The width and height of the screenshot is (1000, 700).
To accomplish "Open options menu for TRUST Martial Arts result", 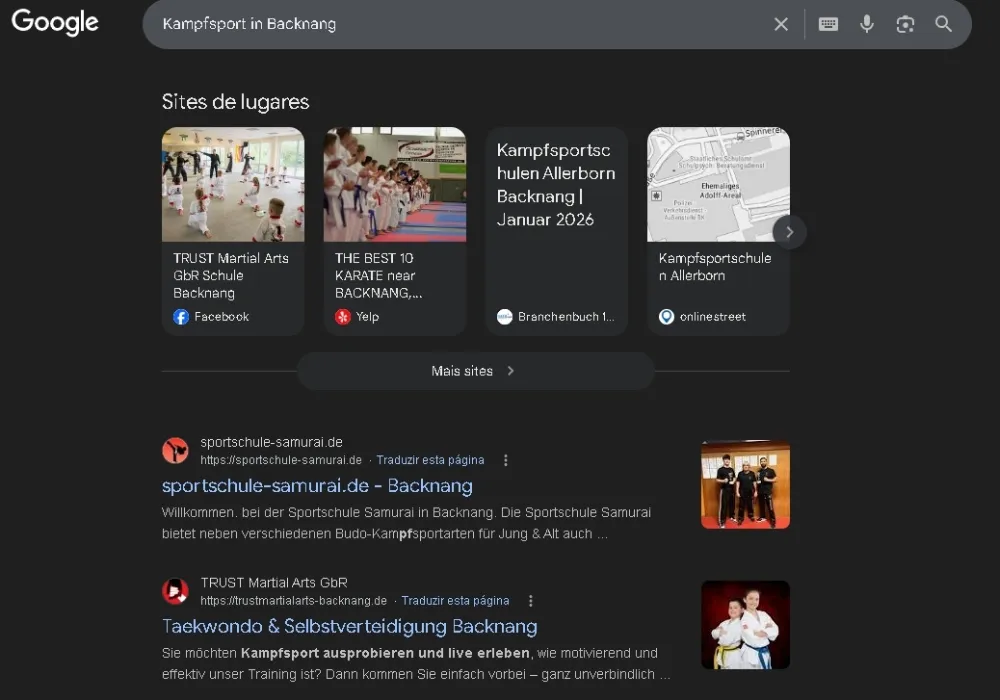I will point(531,600).
